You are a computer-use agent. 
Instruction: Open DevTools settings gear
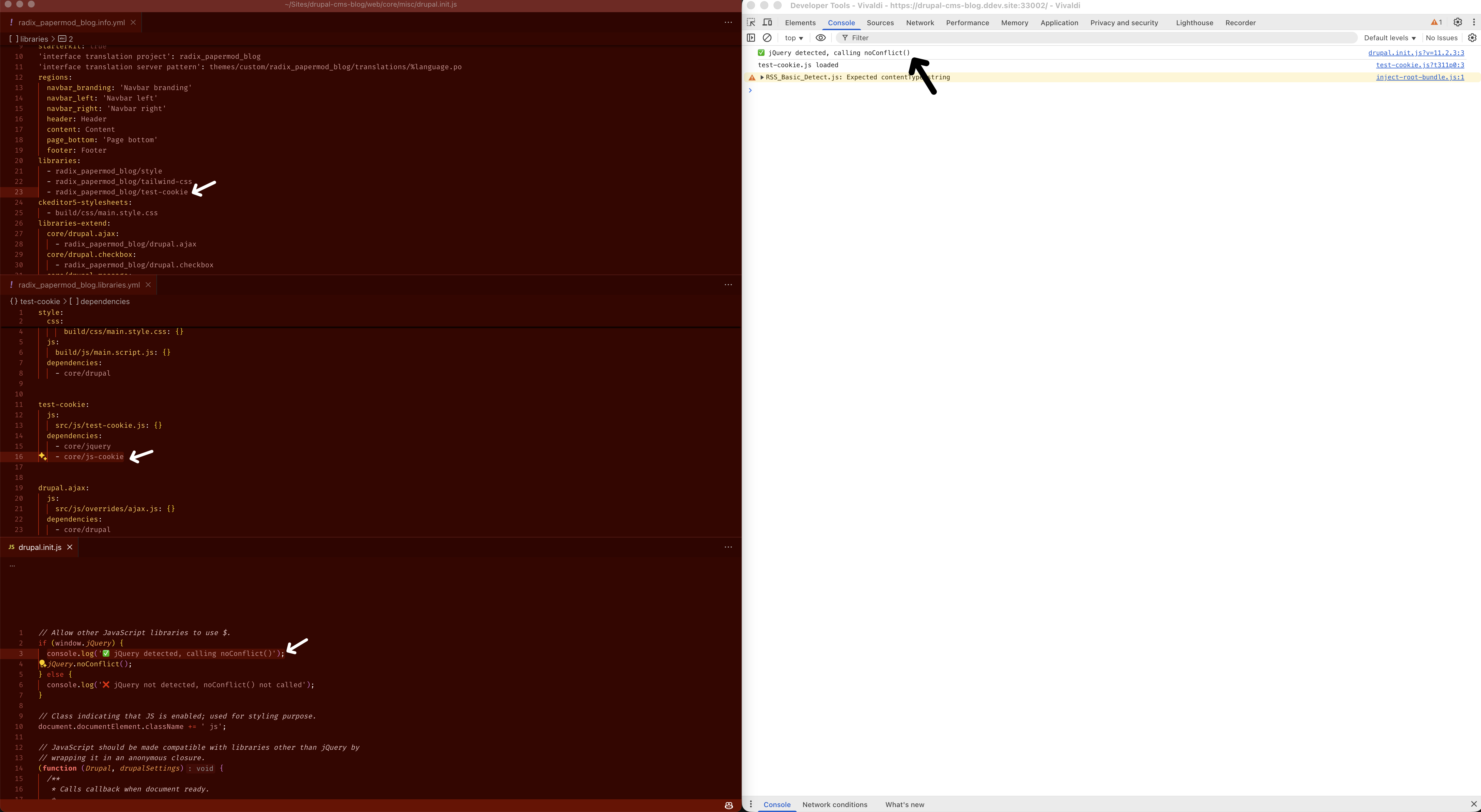(1458, 22)
